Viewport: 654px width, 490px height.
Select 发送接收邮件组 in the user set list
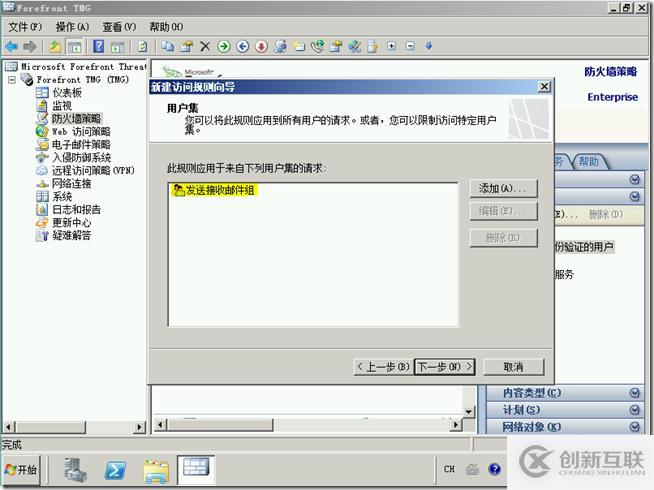tap(214, 190)
